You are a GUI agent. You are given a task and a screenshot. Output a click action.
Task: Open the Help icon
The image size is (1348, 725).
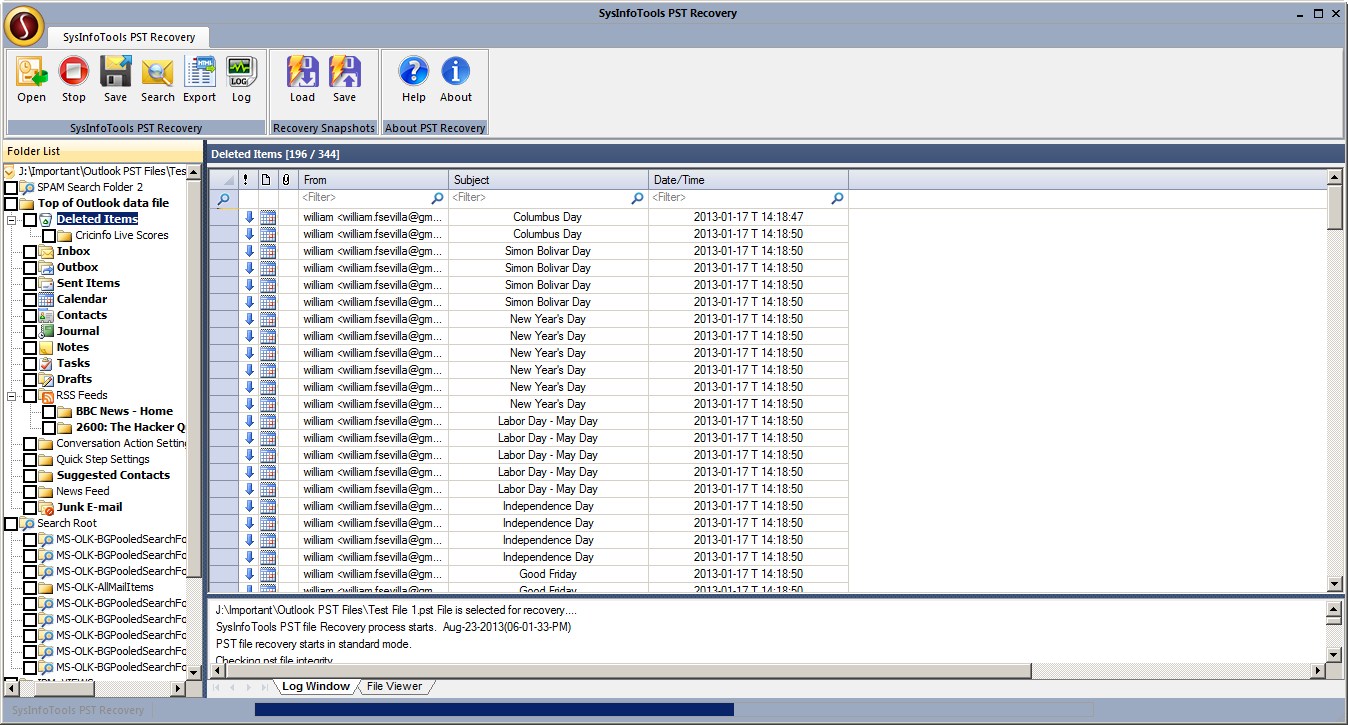point(413,72)
